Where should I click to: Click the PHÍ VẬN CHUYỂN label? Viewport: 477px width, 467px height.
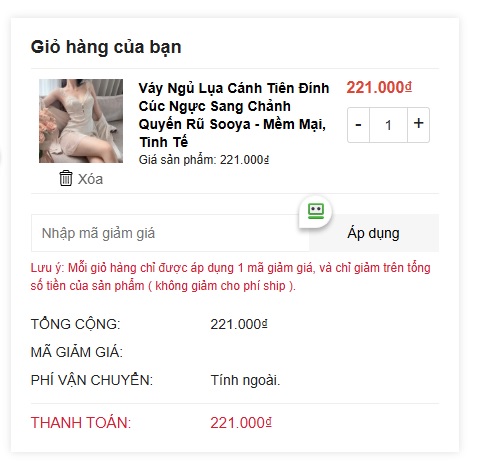click(x=92, y=380)
